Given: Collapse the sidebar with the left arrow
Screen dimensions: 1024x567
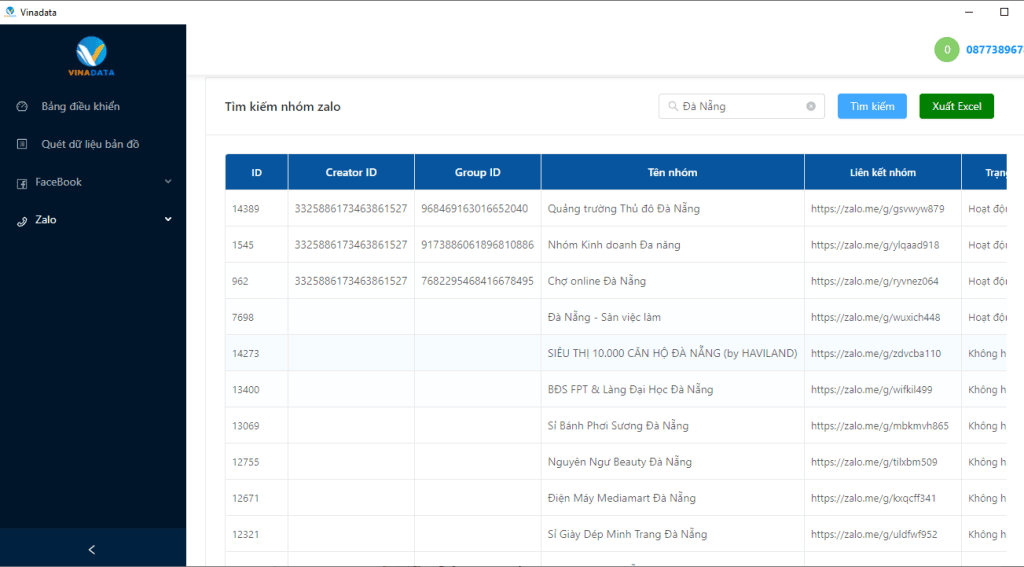Looking at the screenshot, I should pos(92,549).
